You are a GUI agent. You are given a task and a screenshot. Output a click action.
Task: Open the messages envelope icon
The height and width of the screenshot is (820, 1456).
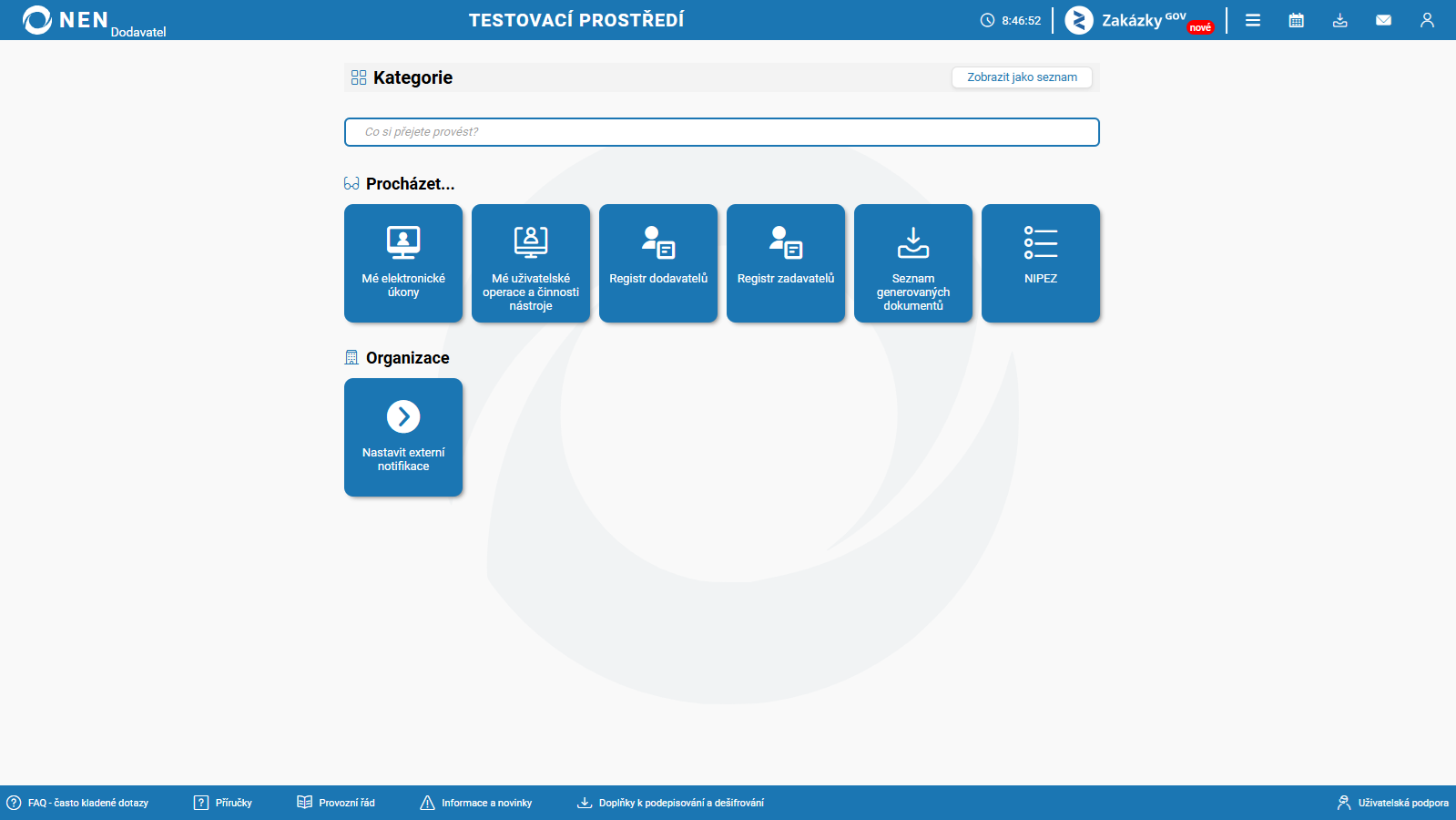pos(1384,20)
